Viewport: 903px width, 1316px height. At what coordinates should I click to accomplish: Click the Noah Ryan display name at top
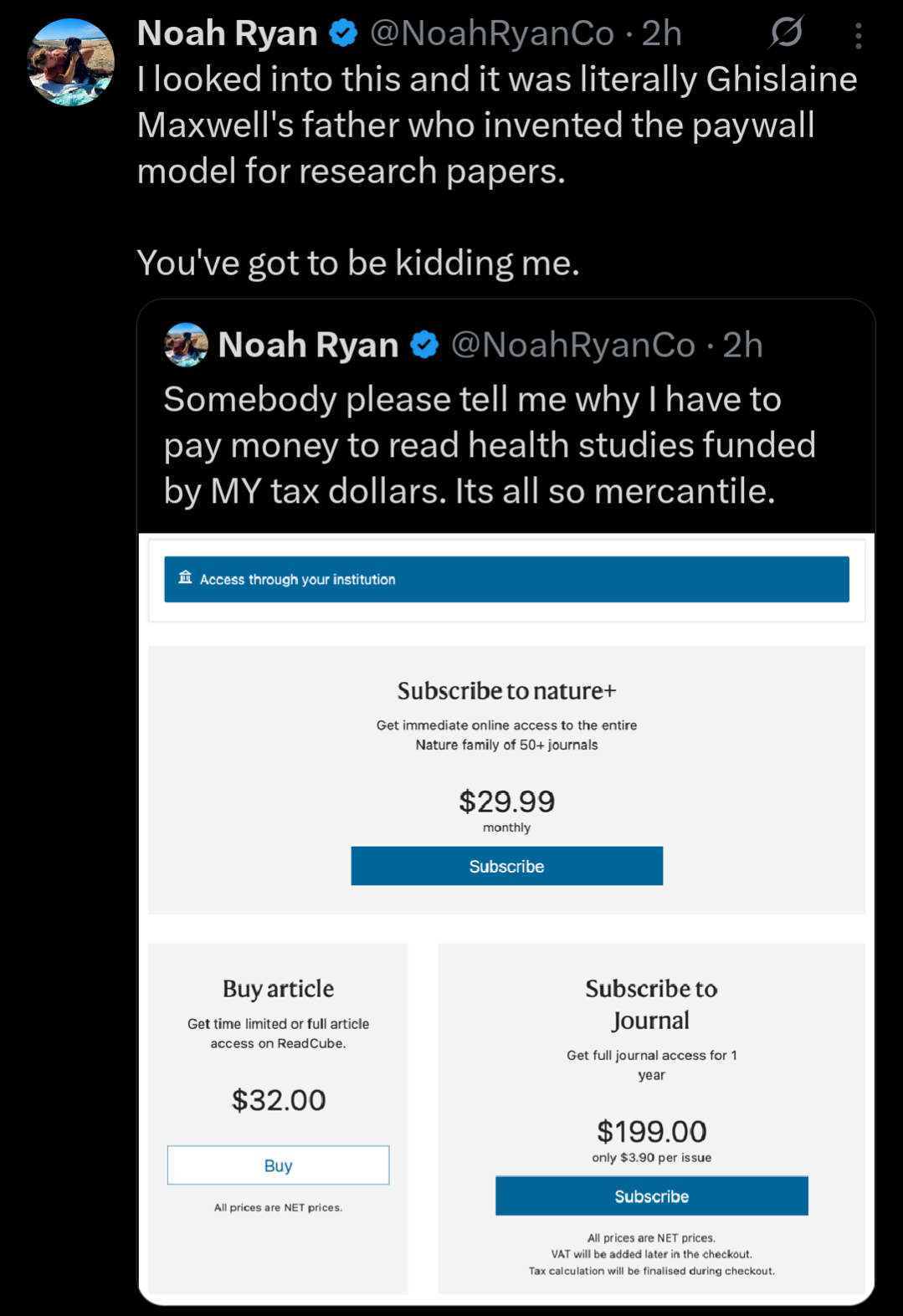(228, 33)
